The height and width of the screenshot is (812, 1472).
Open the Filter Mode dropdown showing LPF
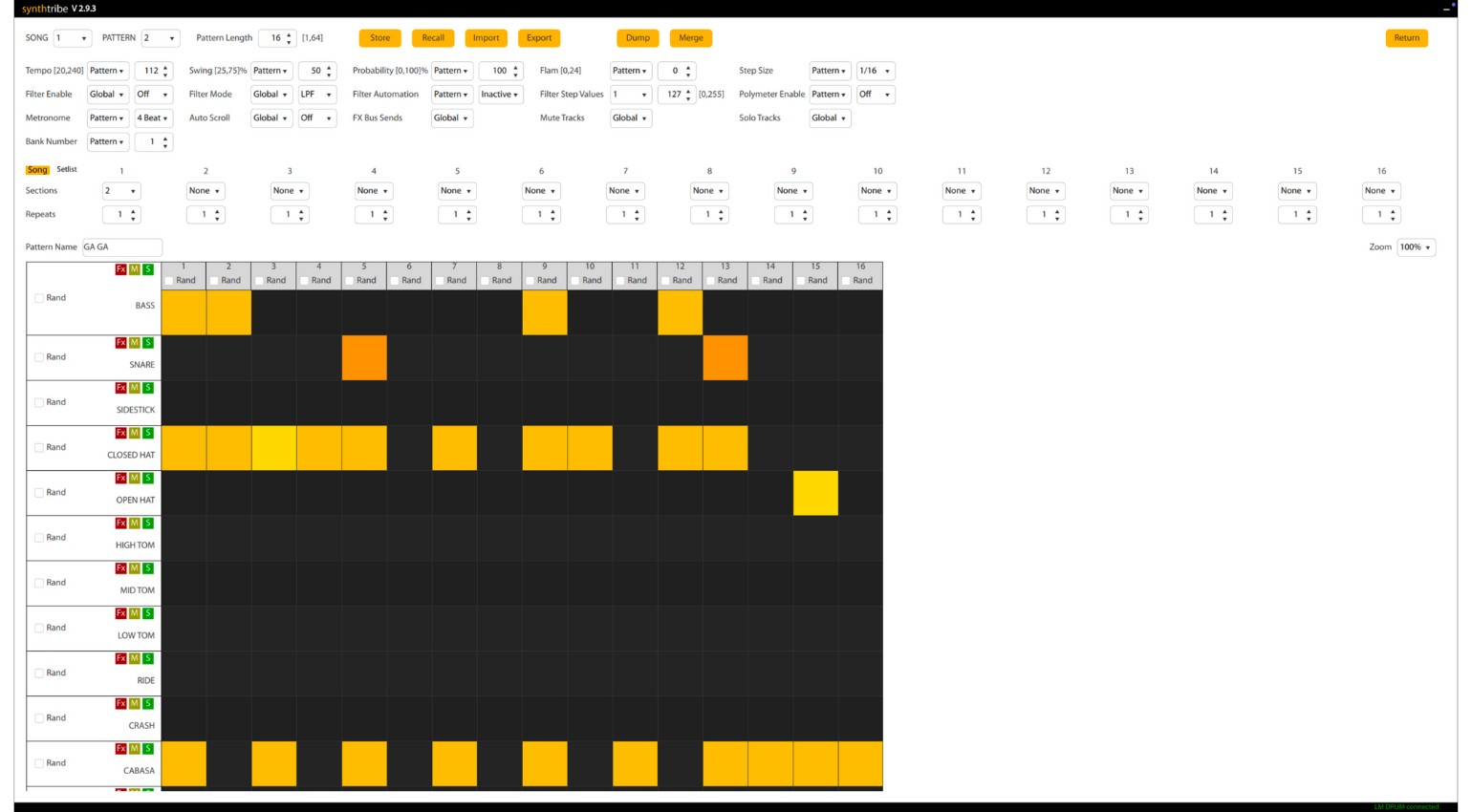click(x=317, y=95)
